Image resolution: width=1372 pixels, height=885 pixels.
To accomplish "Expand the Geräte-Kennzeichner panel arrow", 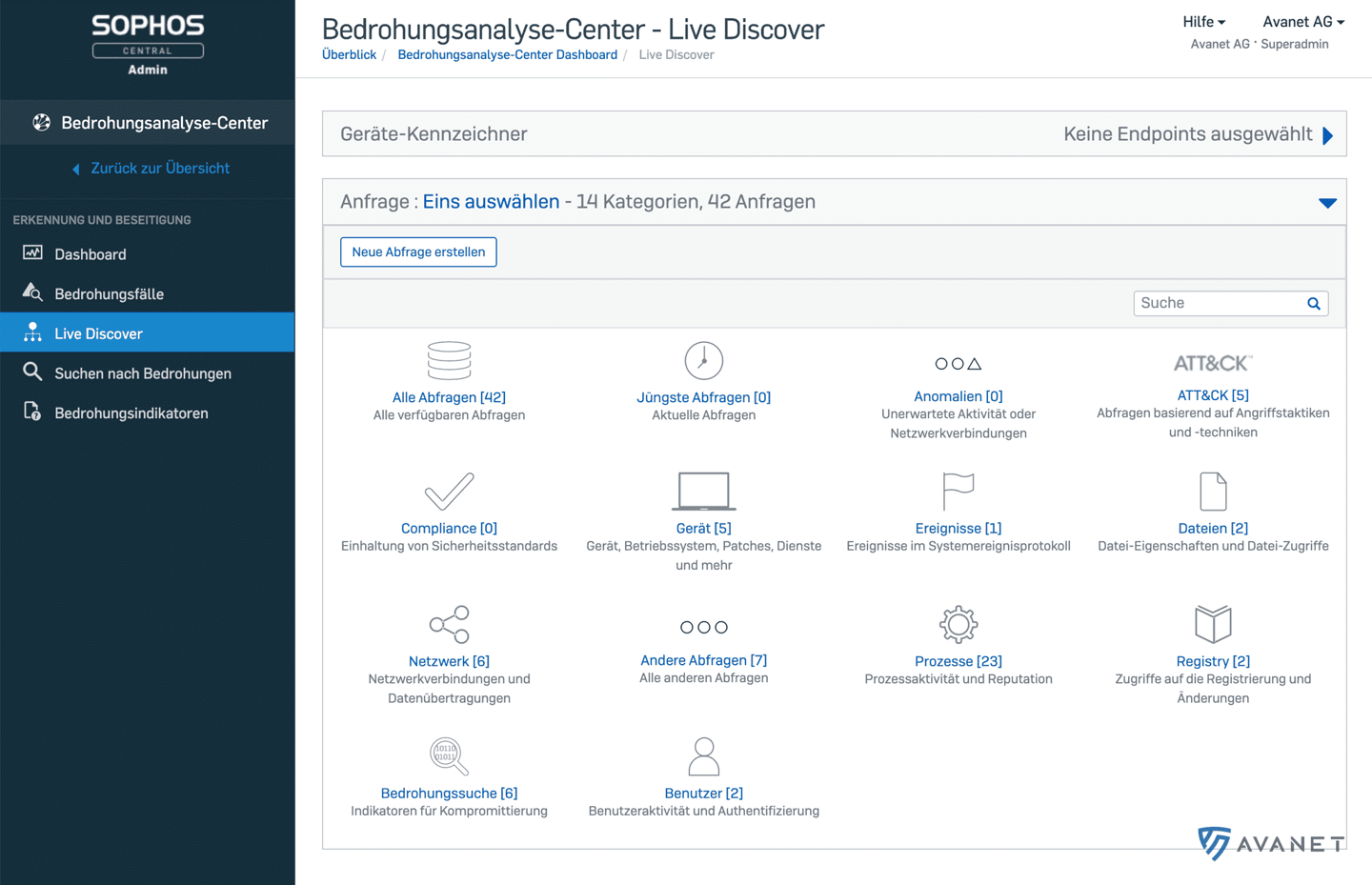I will (1328, 135).
